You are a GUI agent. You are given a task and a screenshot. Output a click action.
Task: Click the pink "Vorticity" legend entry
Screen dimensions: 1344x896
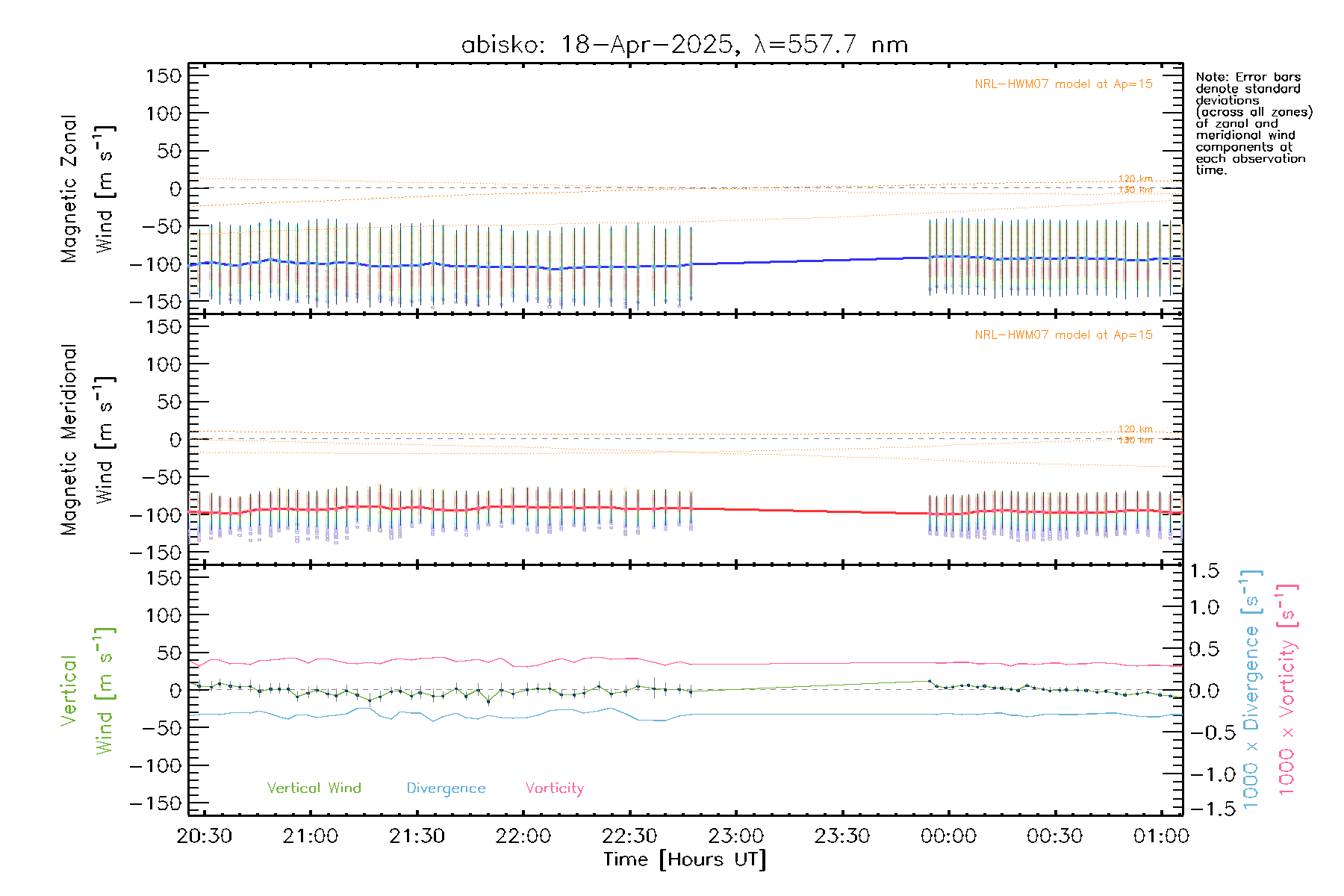pyautogui.click(x=554, y=789)
